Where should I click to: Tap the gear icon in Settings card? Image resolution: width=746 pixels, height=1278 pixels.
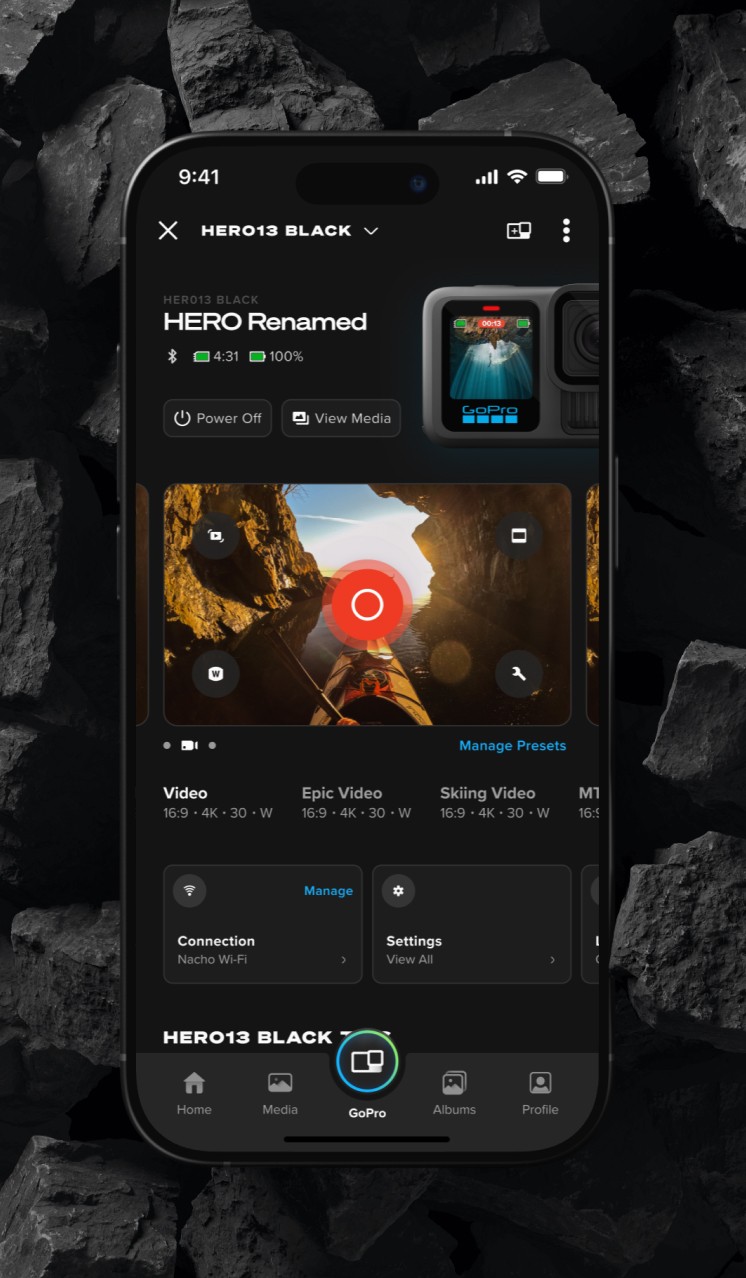(398, 890)
